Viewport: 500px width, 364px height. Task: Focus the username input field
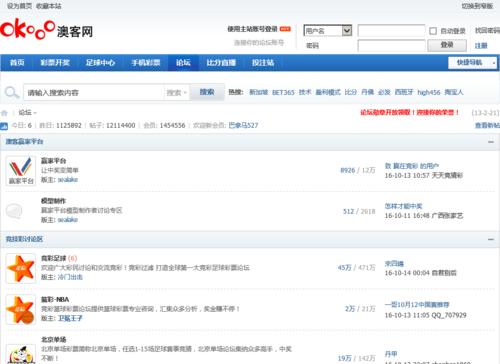coord(391,31)
